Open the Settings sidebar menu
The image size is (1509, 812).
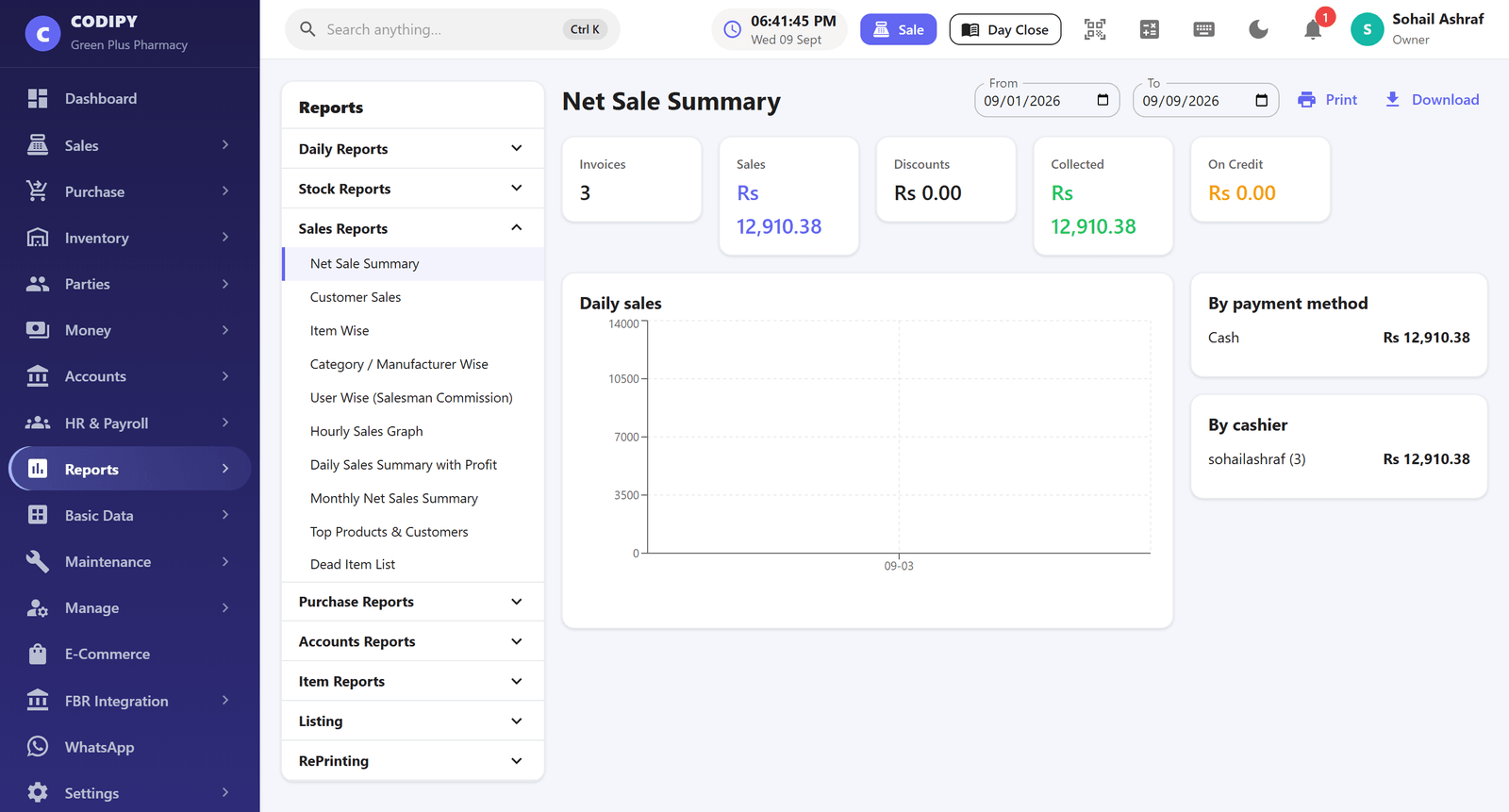pyautogui.click(x=130, y=793)
